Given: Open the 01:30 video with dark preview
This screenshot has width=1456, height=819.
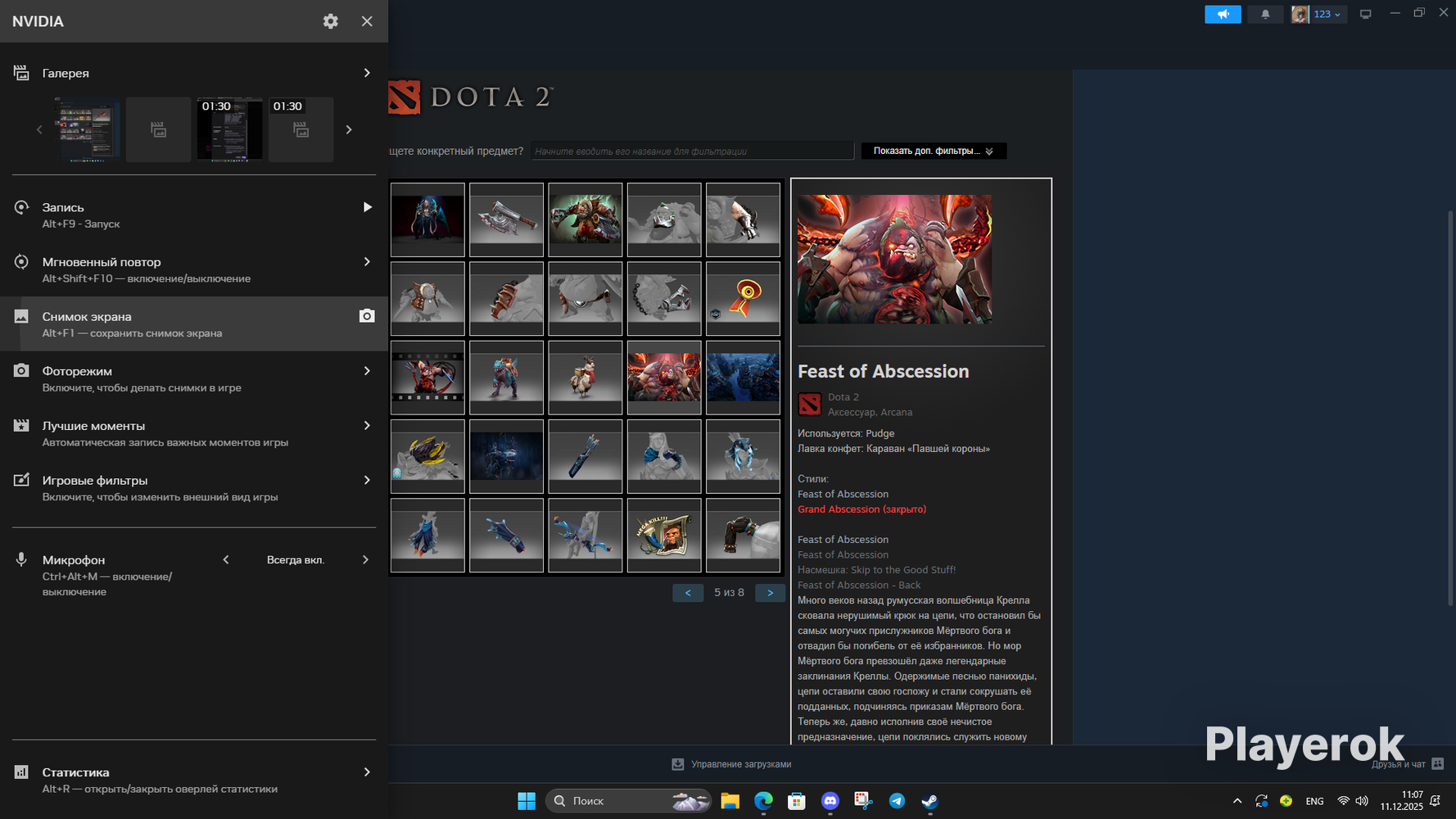Looking at the screenshot, I should [x=230, y=129].
